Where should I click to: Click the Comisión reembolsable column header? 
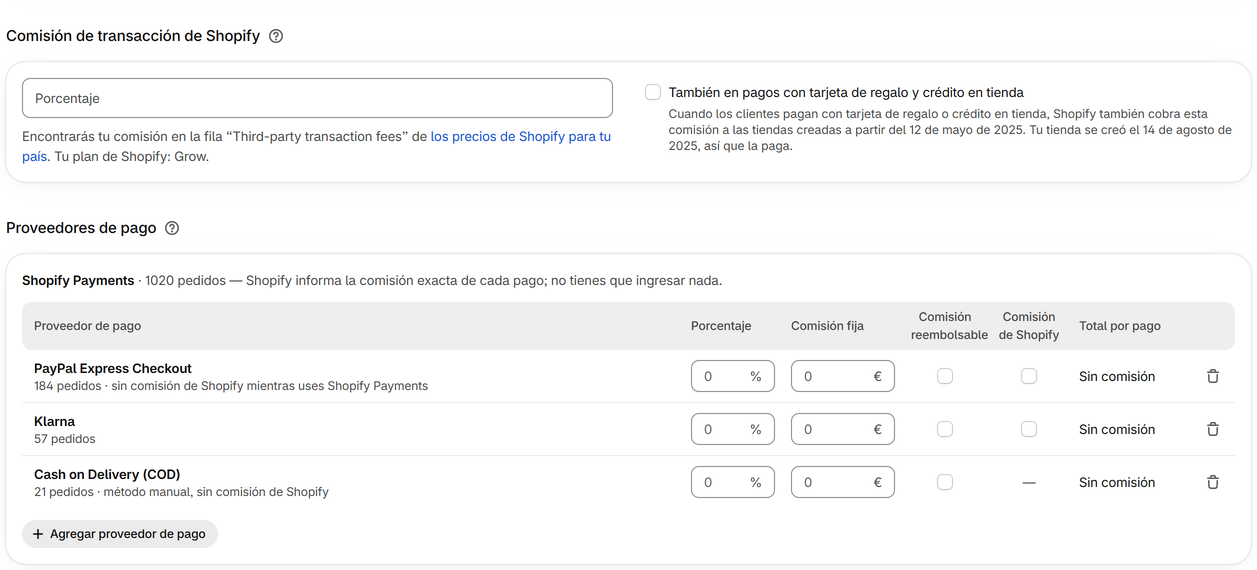(x=949, y=326)
